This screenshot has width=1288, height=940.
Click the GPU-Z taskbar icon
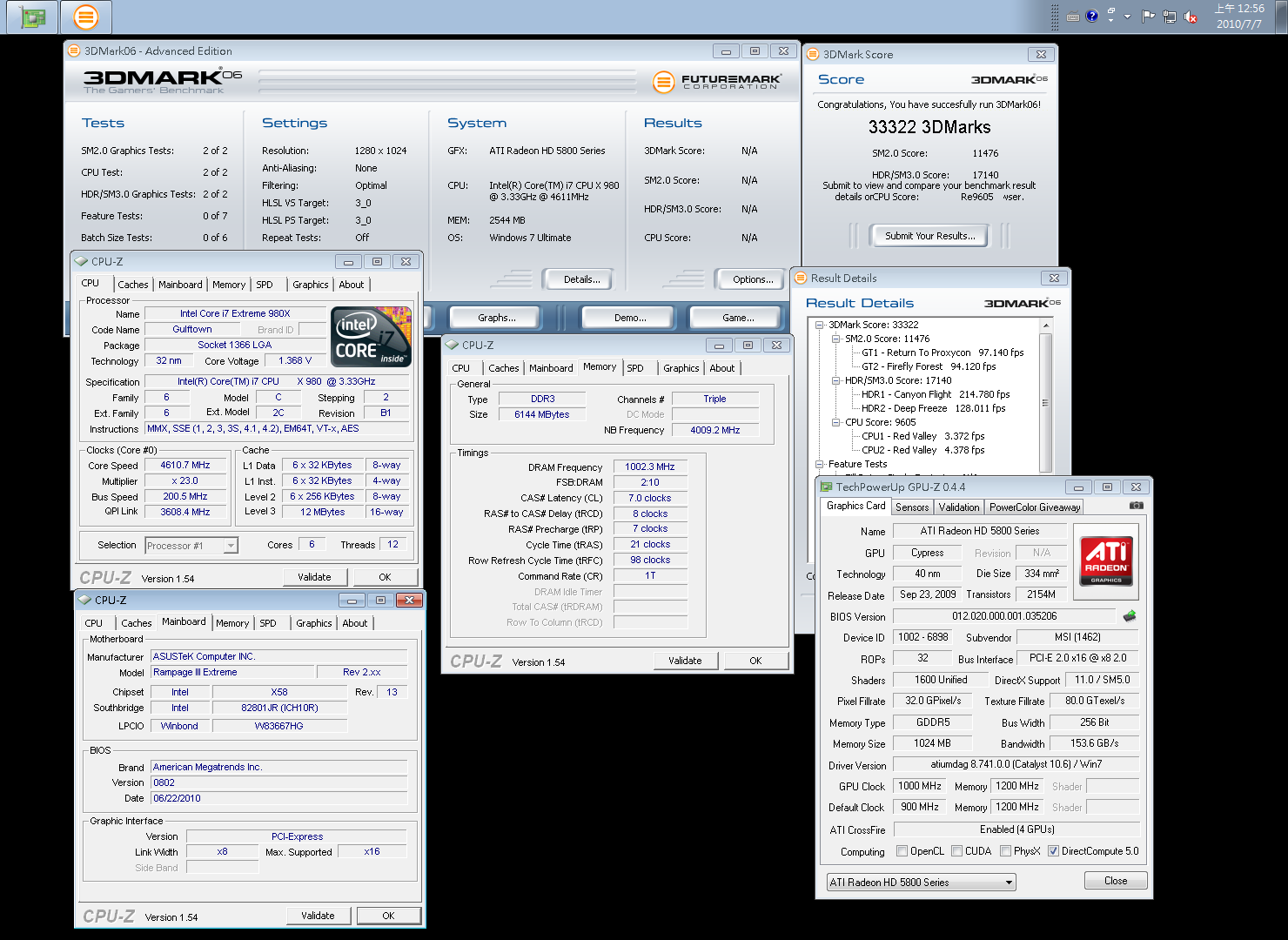point(32,17)
